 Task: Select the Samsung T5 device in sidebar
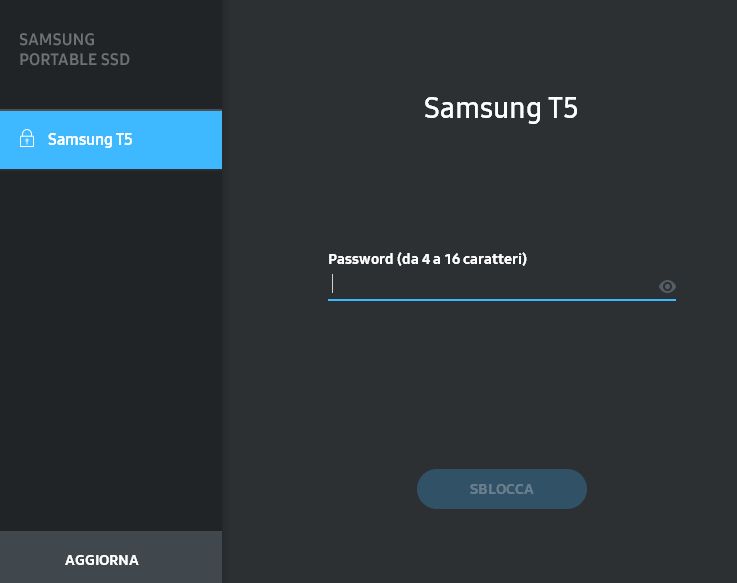click(111, 140)
